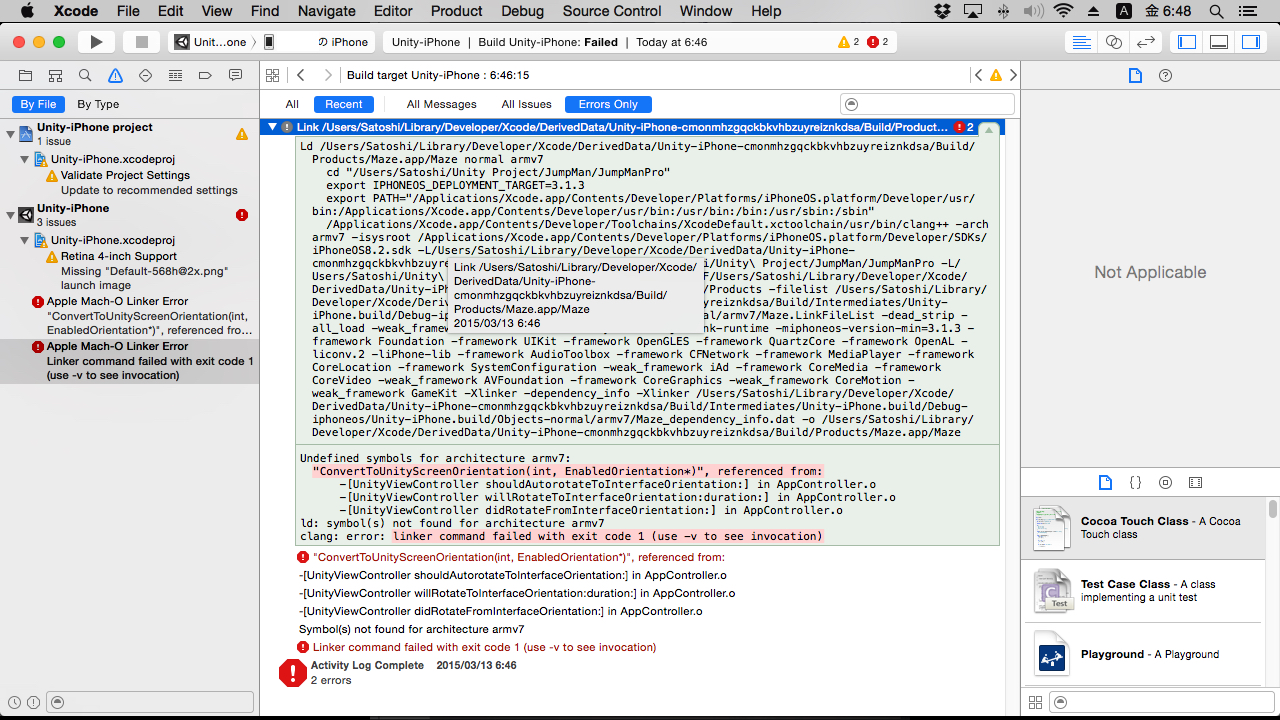The height and width of the screenshot is (720, 1280).
Task: Go back in editor history
Action: [300, 75]
